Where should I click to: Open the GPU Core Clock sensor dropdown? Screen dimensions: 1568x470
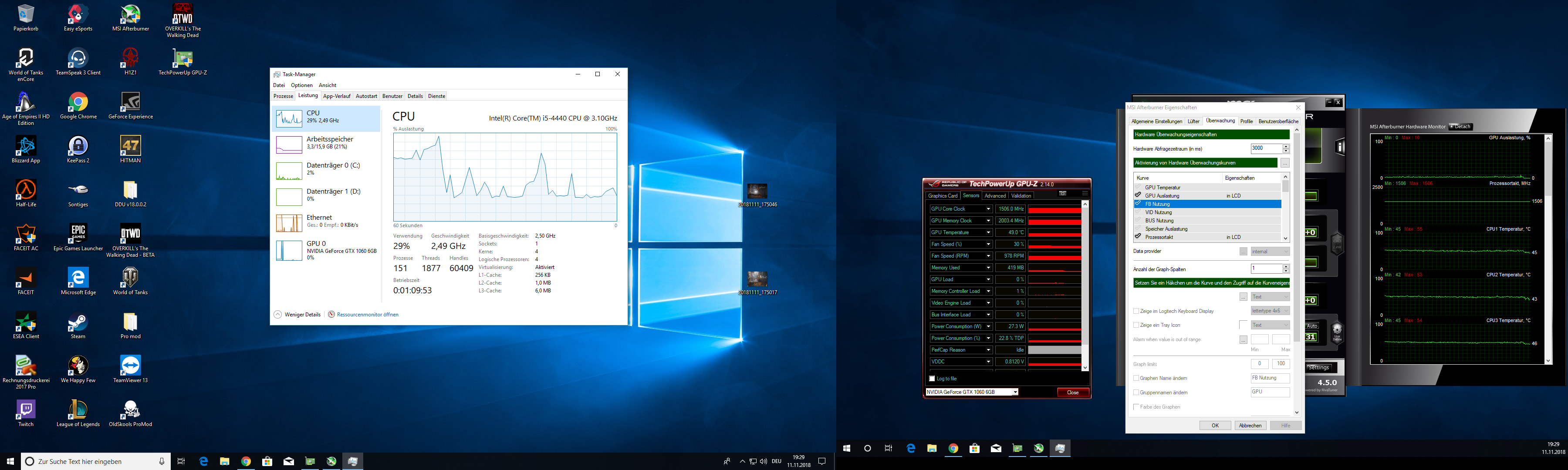pyautogui.click(x=989, y=208)
